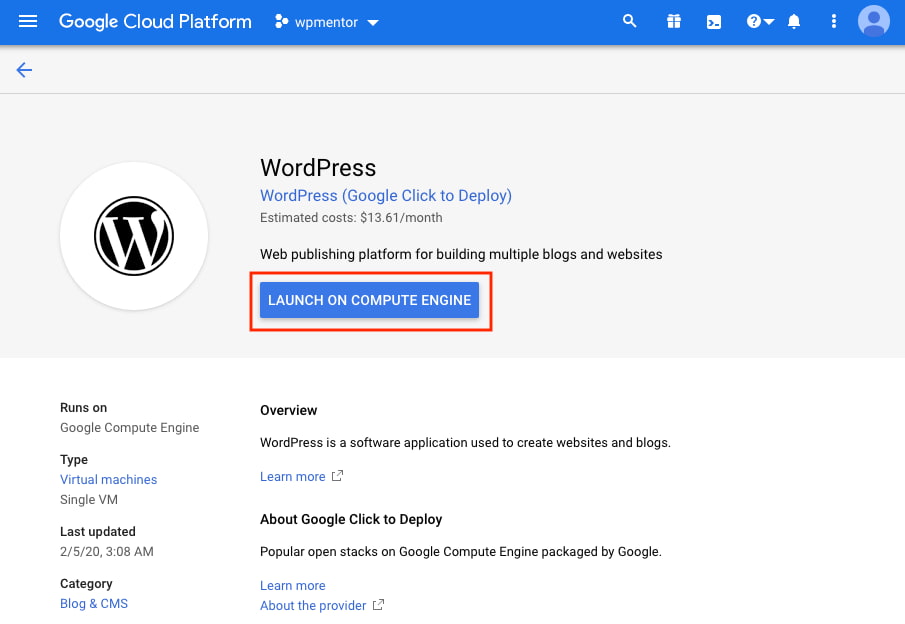The image size is (905, 624).
Task: Click Learn more under Overview
Action: (x=293, y=477)
